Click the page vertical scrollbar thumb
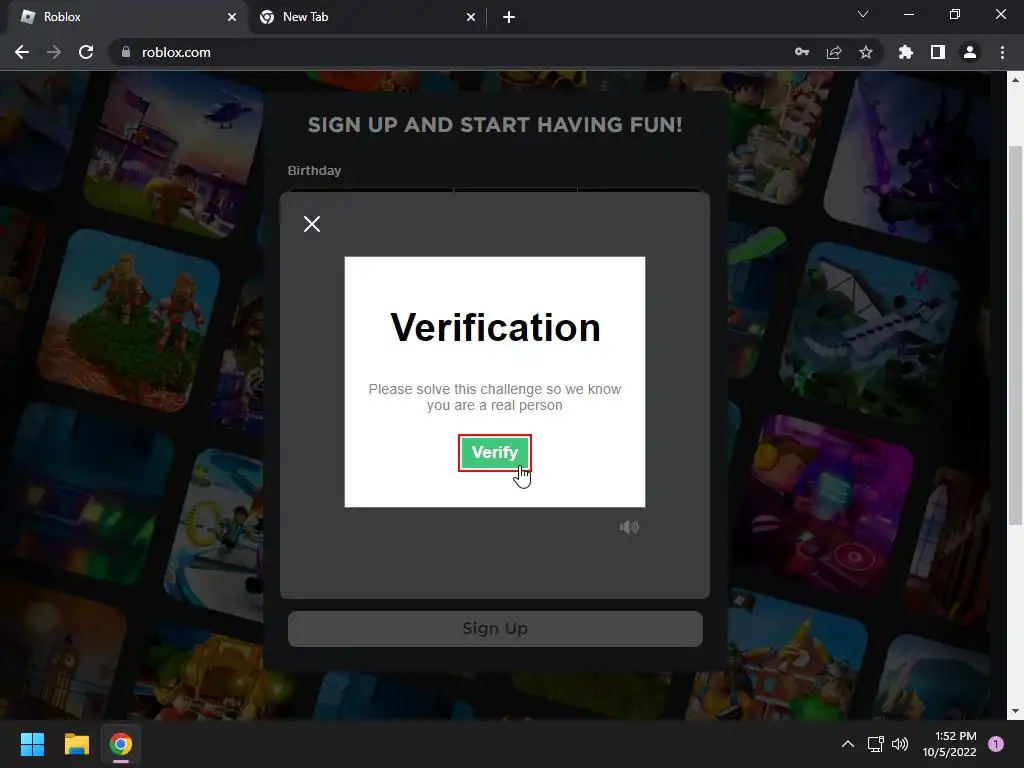This screenshot has width=1024, height=768. point(1015,334)
